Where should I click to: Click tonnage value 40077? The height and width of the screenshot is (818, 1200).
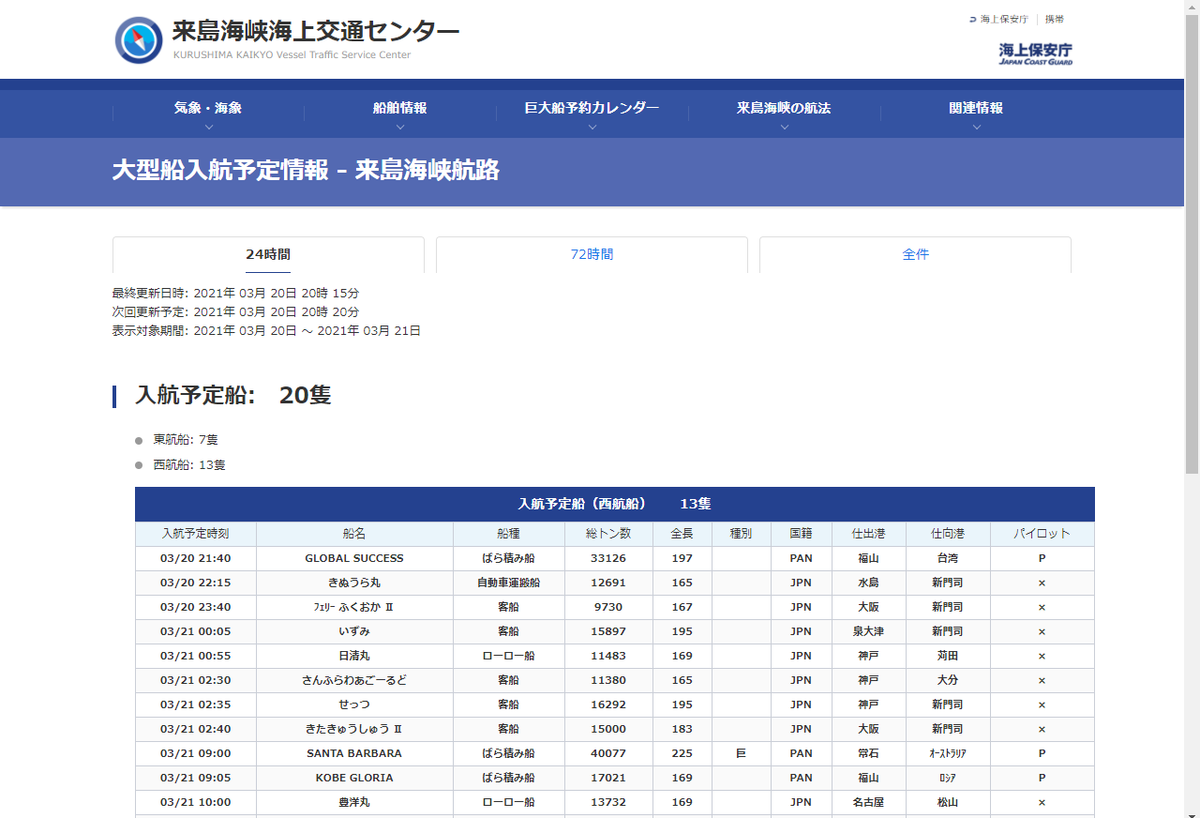(608, 753)
